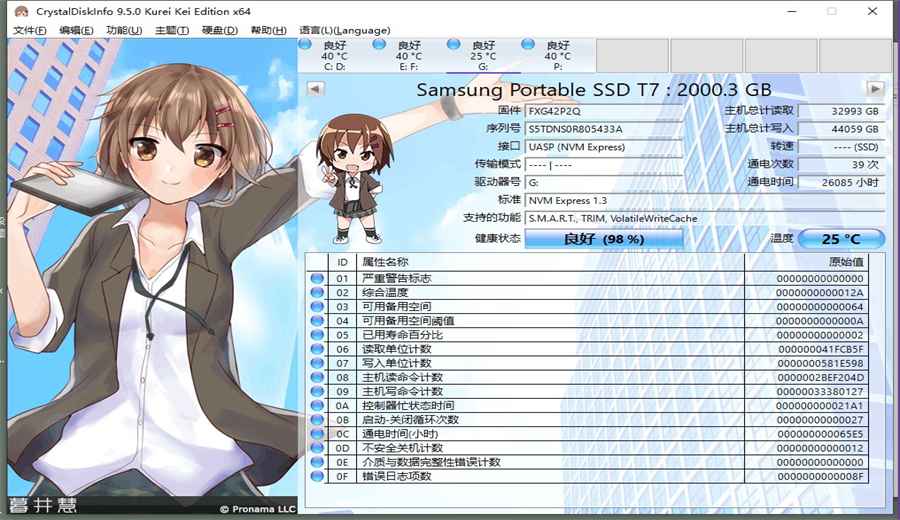900x520 pixels.
Task: Click raw value 000000000065E5
Action: tap(820, 433)
